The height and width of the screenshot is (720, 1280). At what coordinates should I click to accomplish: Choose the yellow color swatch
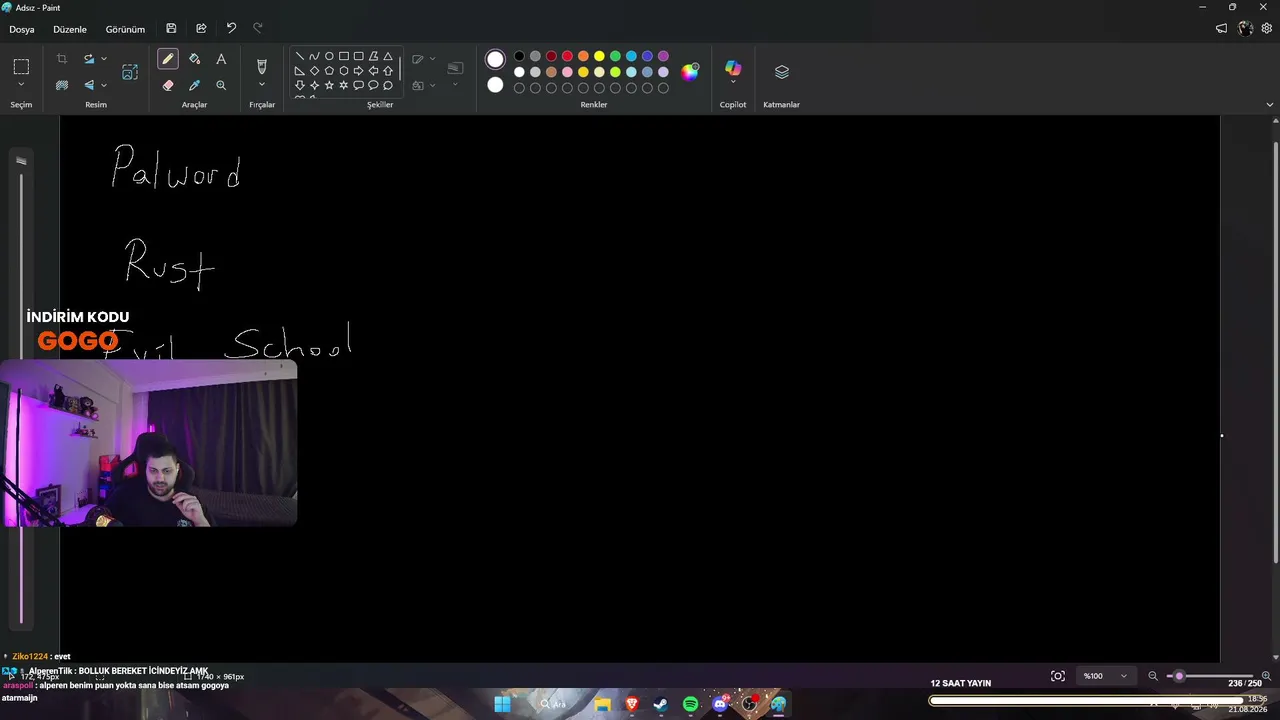point(599,56)
